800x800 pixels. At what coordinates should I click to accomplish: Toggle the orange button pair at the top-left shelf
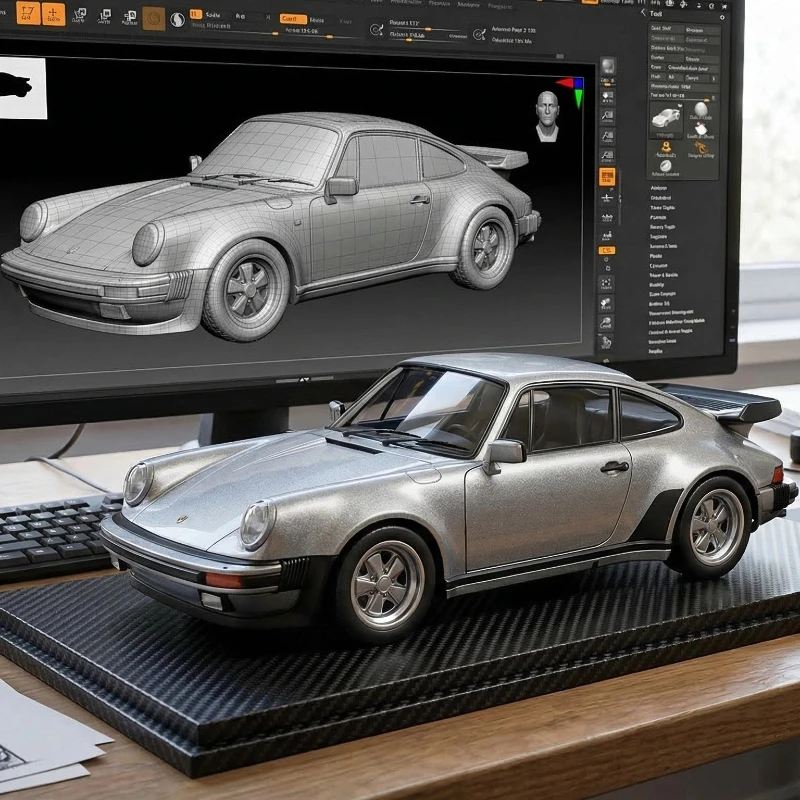[x=40, y=14]
